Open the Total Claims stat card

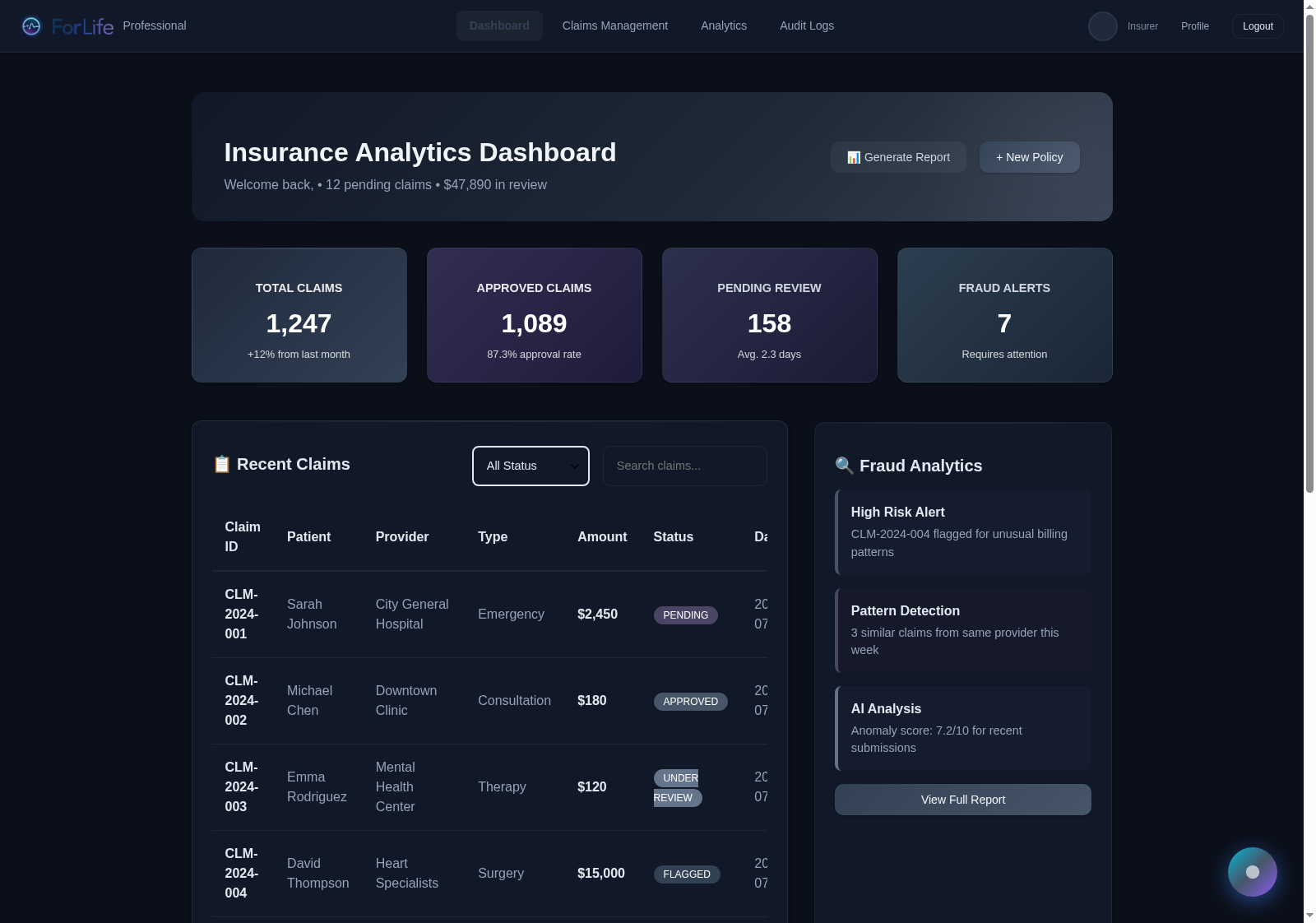299,315
